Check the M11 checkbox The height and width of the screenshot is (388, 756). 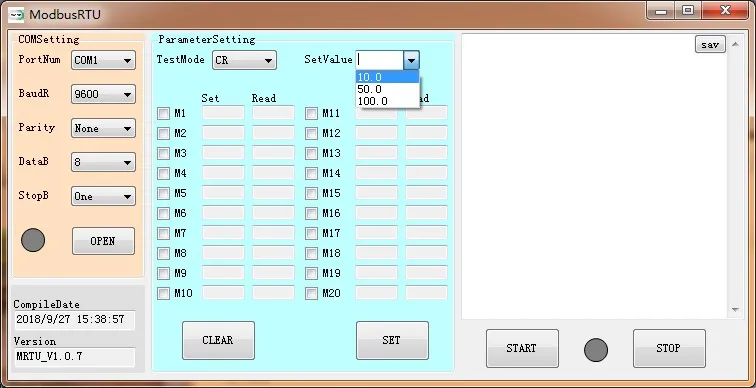tap(311, 114)
